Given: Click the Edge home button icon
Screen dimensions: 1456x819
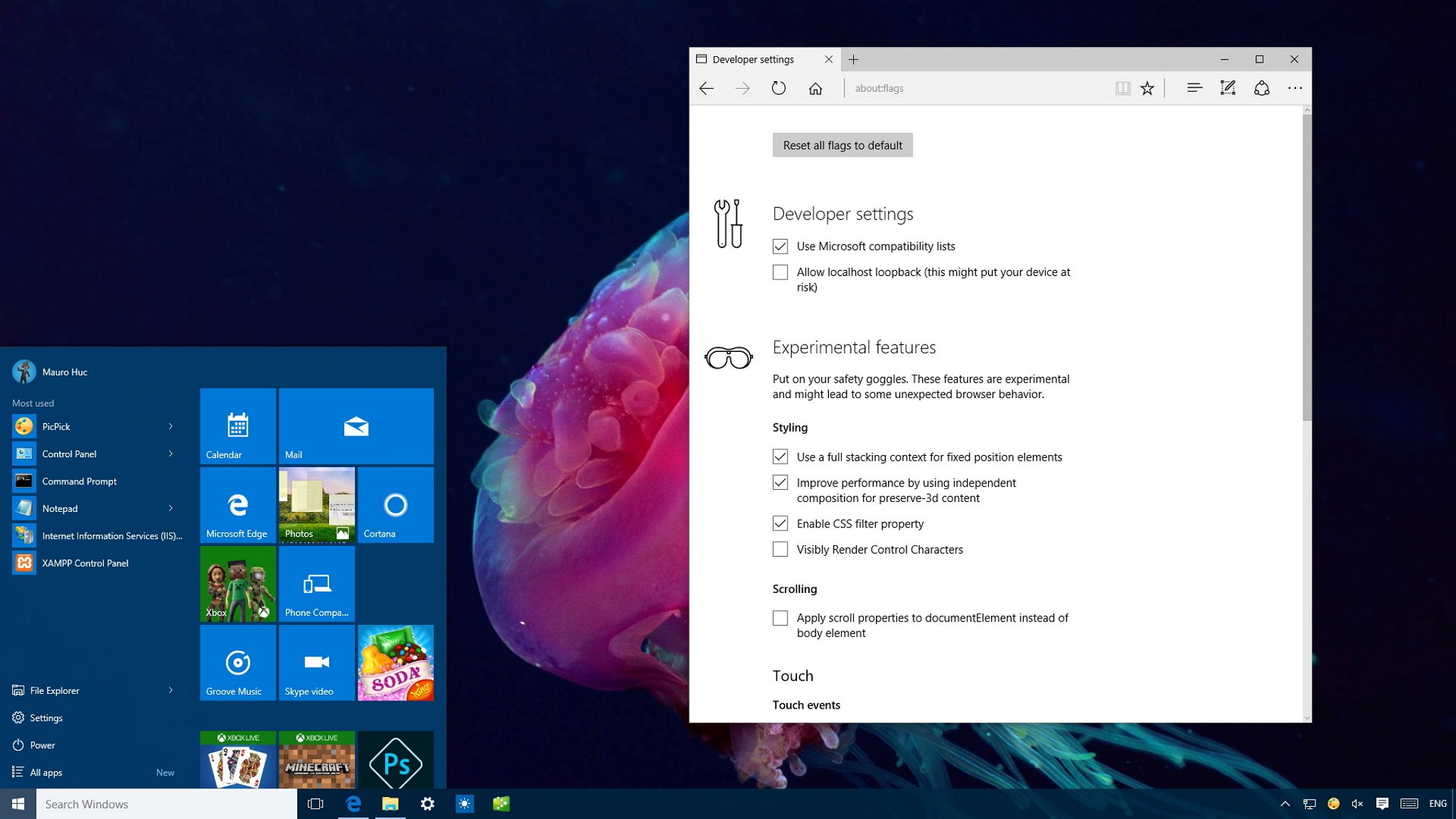Looking at the screenshot, I should pos(815,88).
